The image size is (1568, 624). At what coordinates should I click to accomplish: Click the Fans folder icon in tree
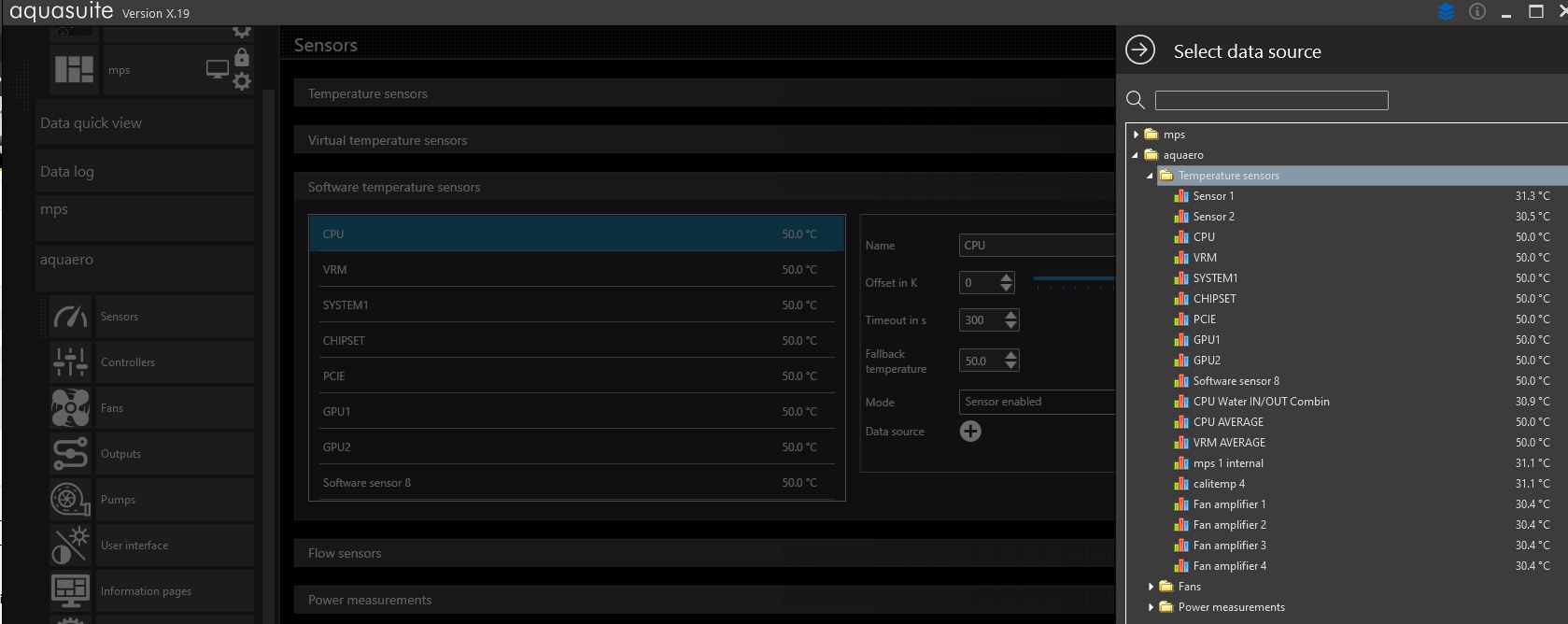click(1166, 587)
